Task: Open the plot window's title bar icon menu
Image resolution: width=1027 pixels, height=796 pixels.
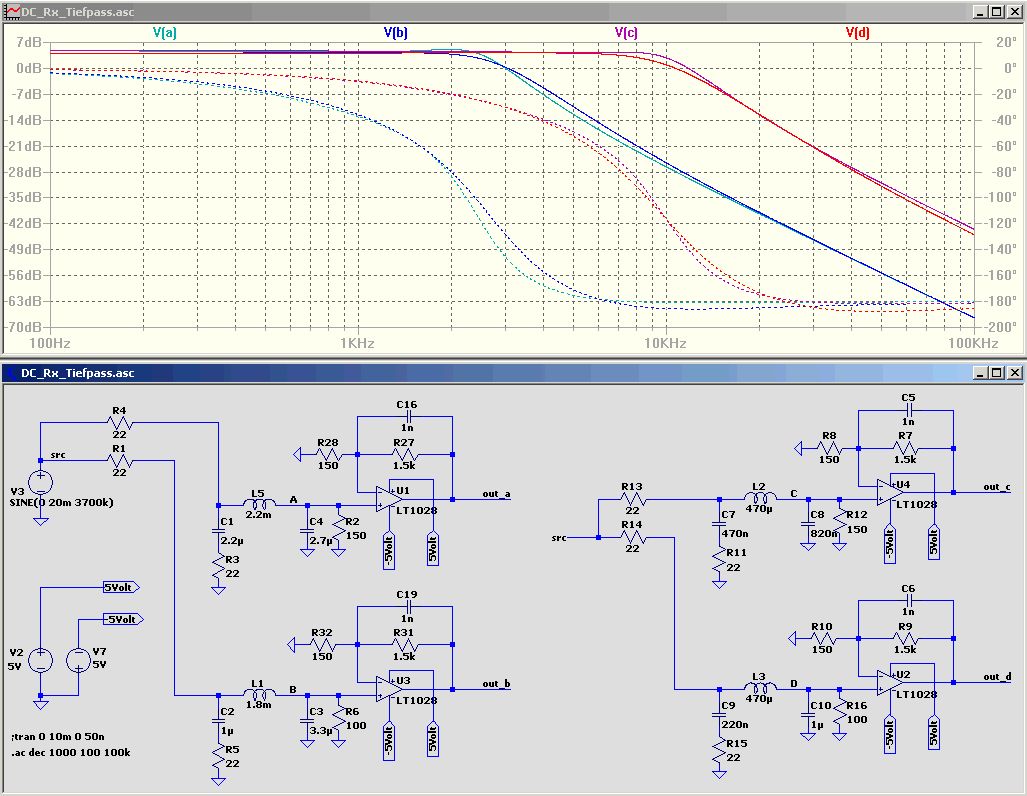Action: (x=12, y=11)
